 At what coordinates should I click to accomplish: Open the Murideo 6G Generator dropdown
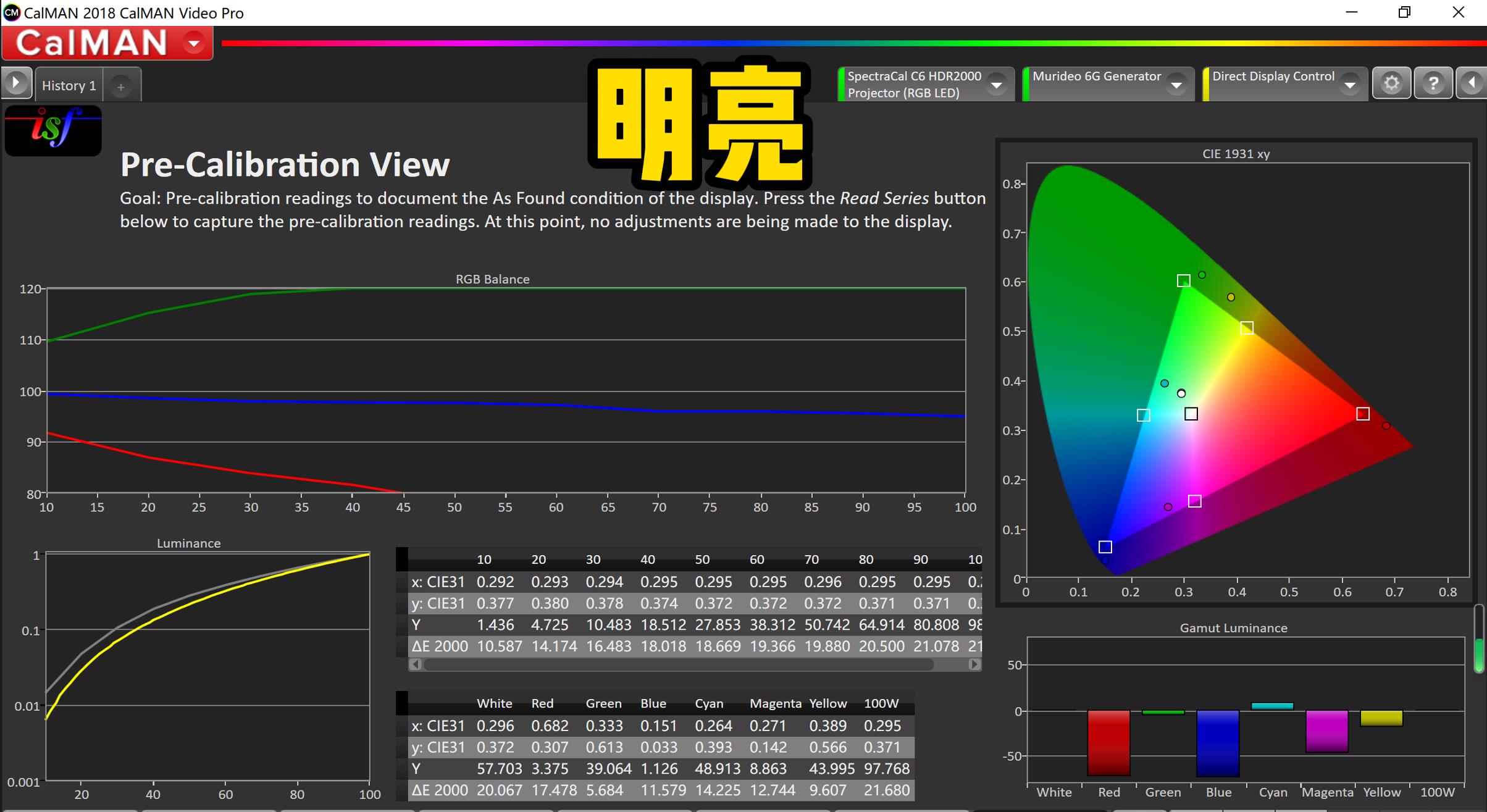[1177, 84]
